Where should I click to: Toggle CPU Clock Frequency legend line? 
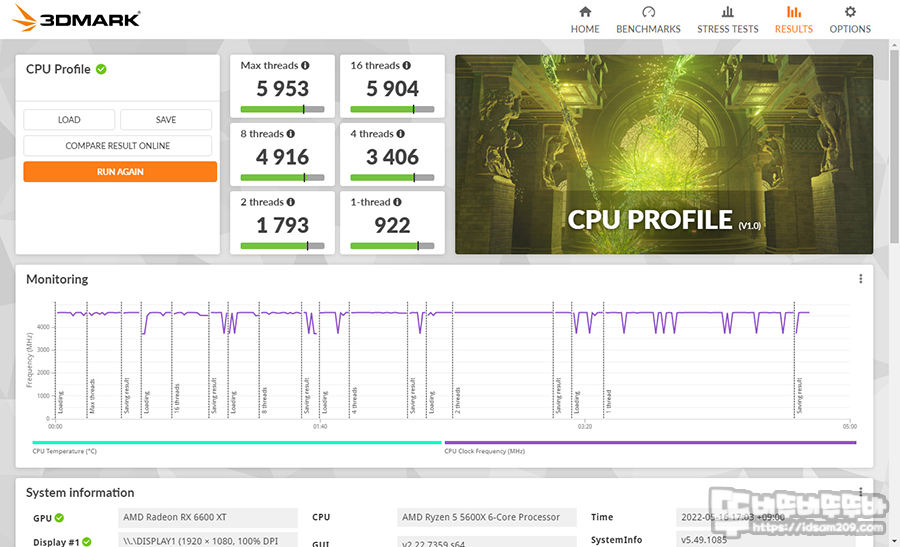click(650, 443)
